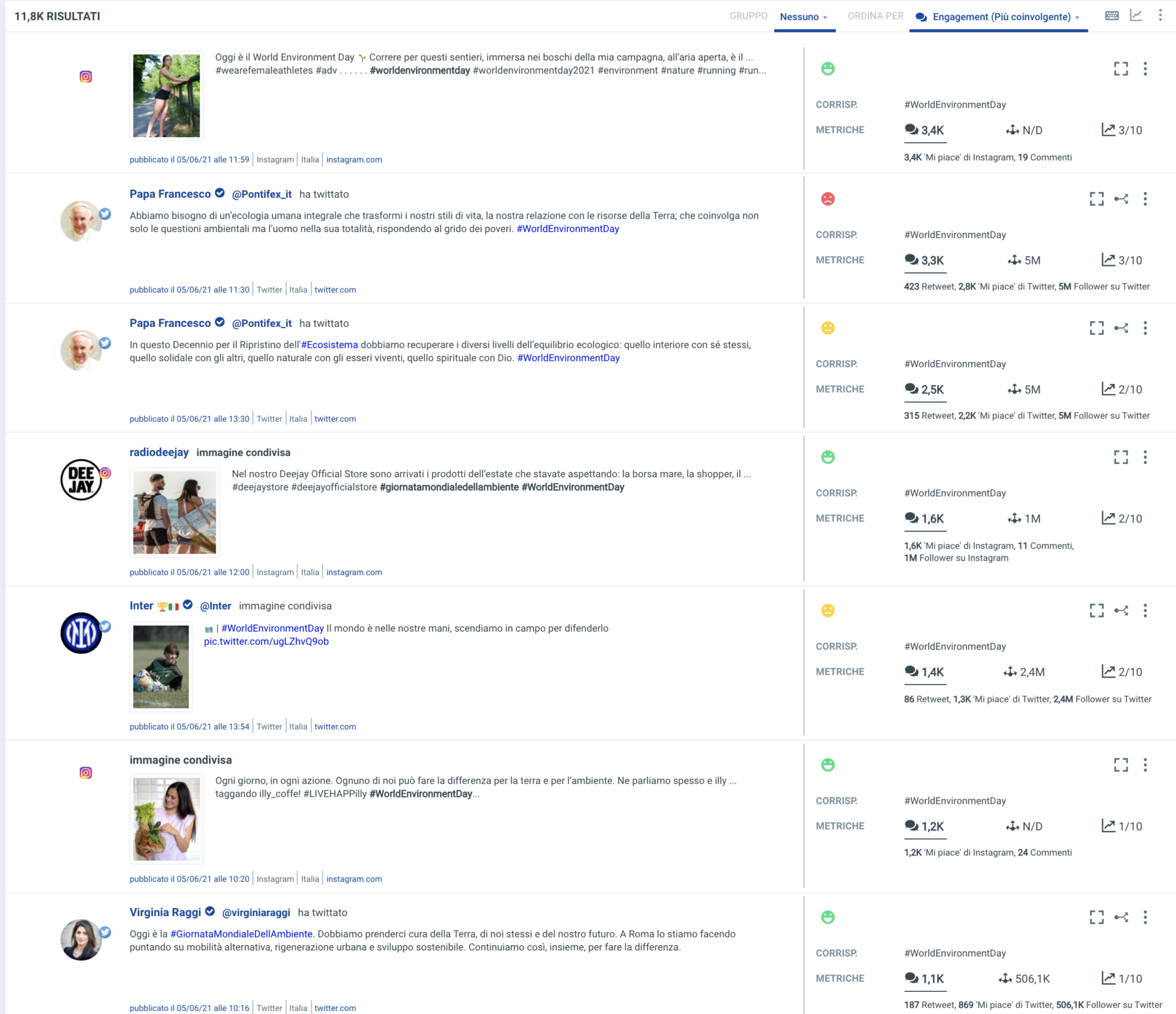Expand the illy coffee Instagram post fullscreen
Screen dimensions: 1176x1014
(x=1121, y=765)
